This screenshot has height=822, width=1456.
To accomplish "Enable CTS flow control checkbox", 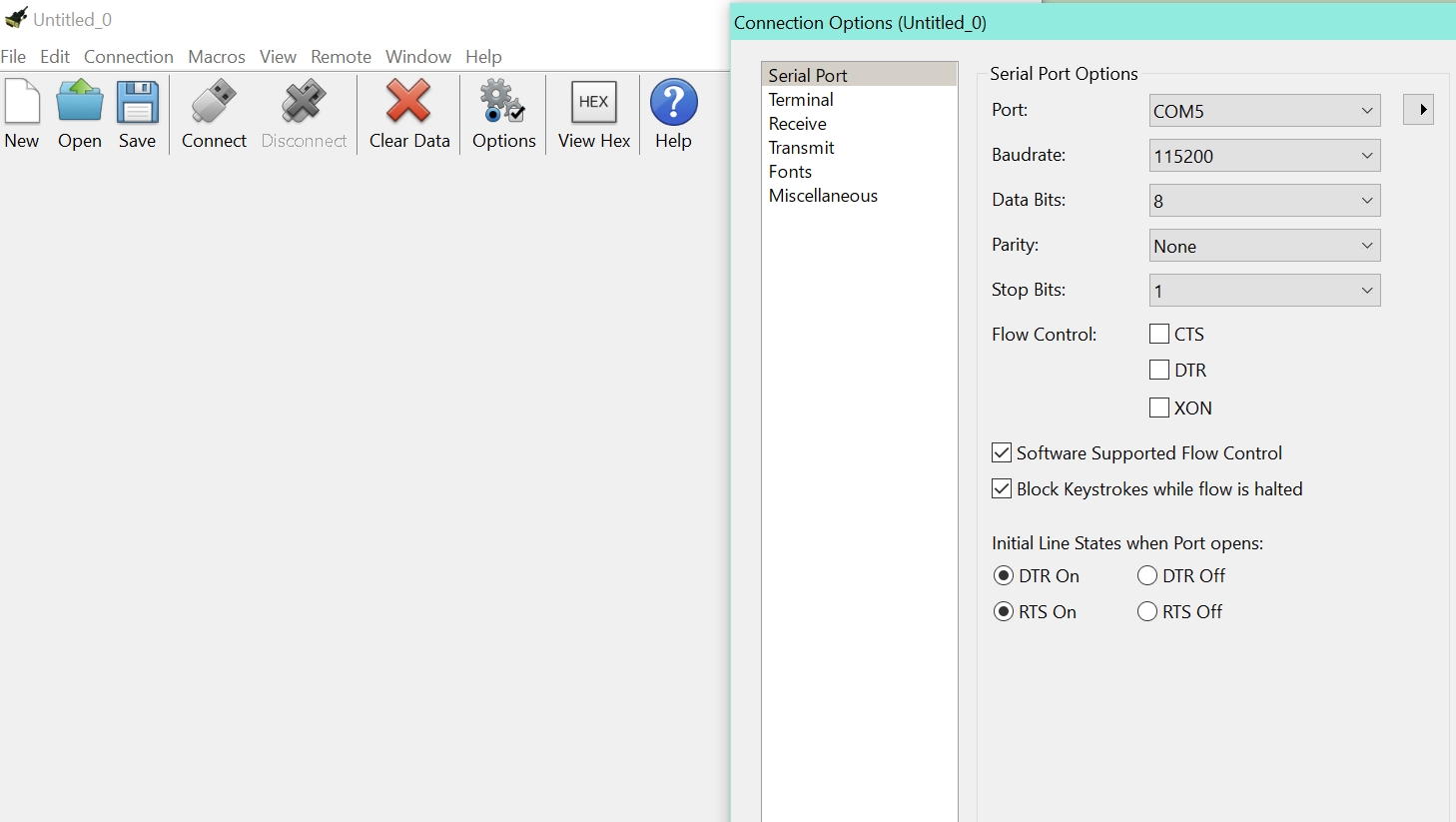I will (x=1159, y=334).
